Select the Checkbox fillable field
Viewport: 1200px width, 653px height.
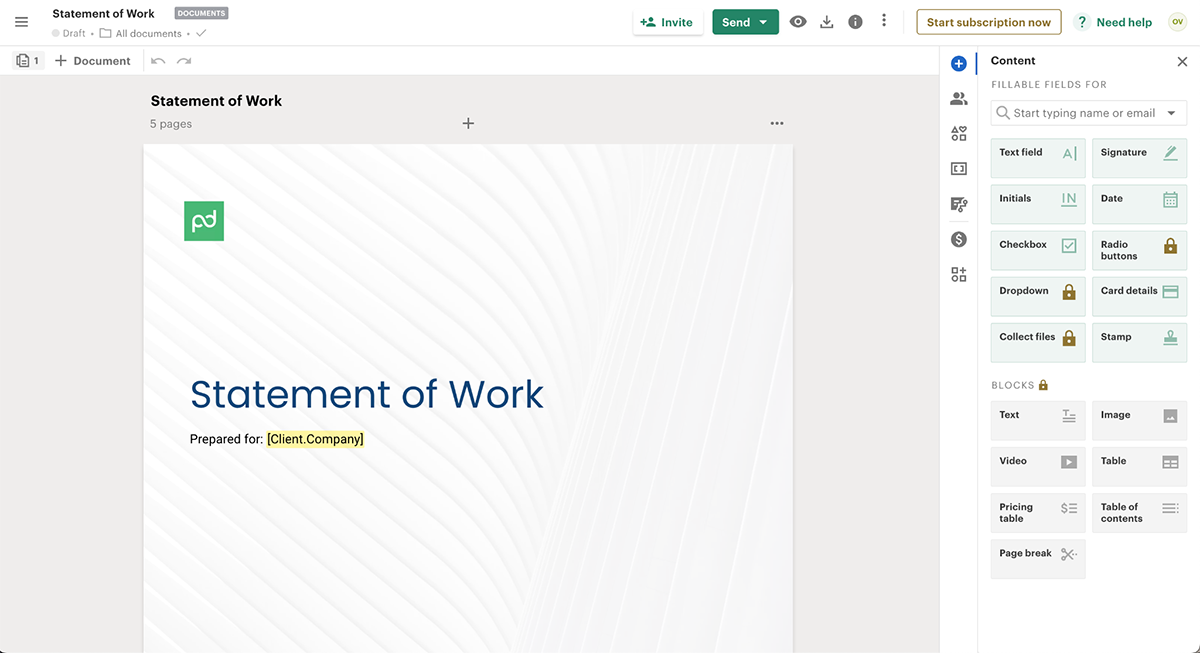1037,250
